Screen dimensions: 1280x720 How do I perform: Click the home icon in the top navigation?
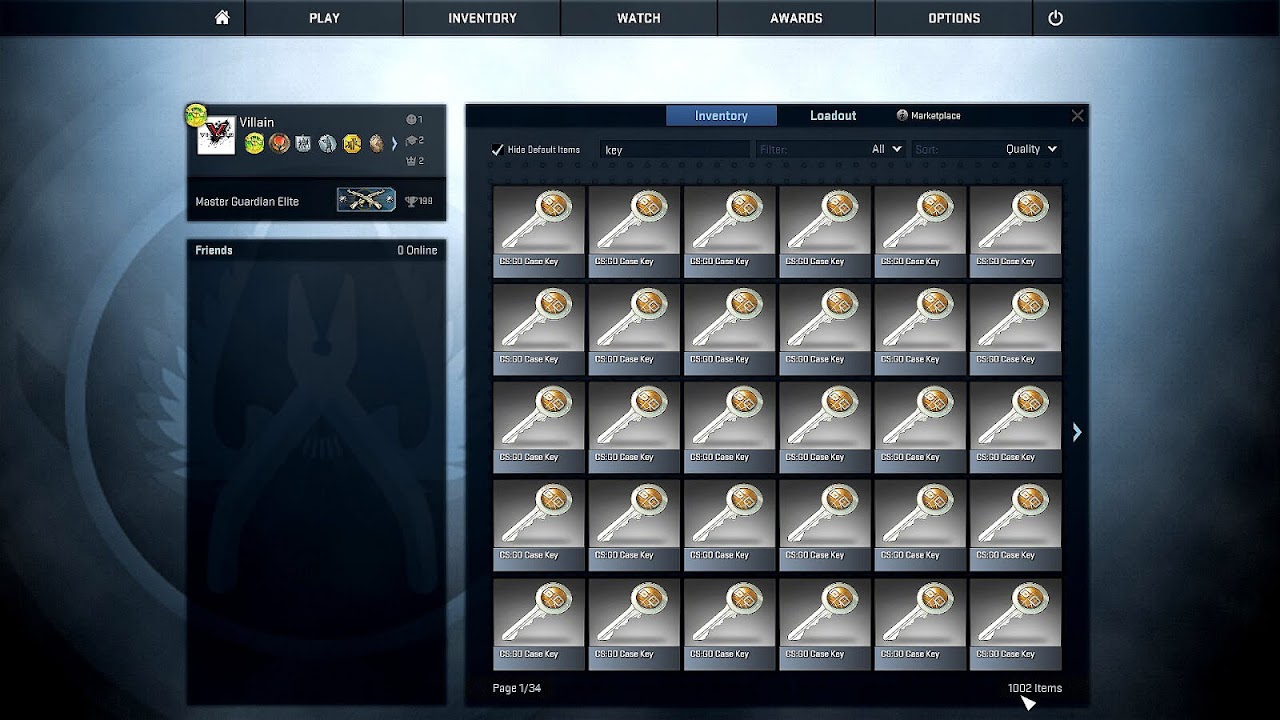[x=222, y=17]
